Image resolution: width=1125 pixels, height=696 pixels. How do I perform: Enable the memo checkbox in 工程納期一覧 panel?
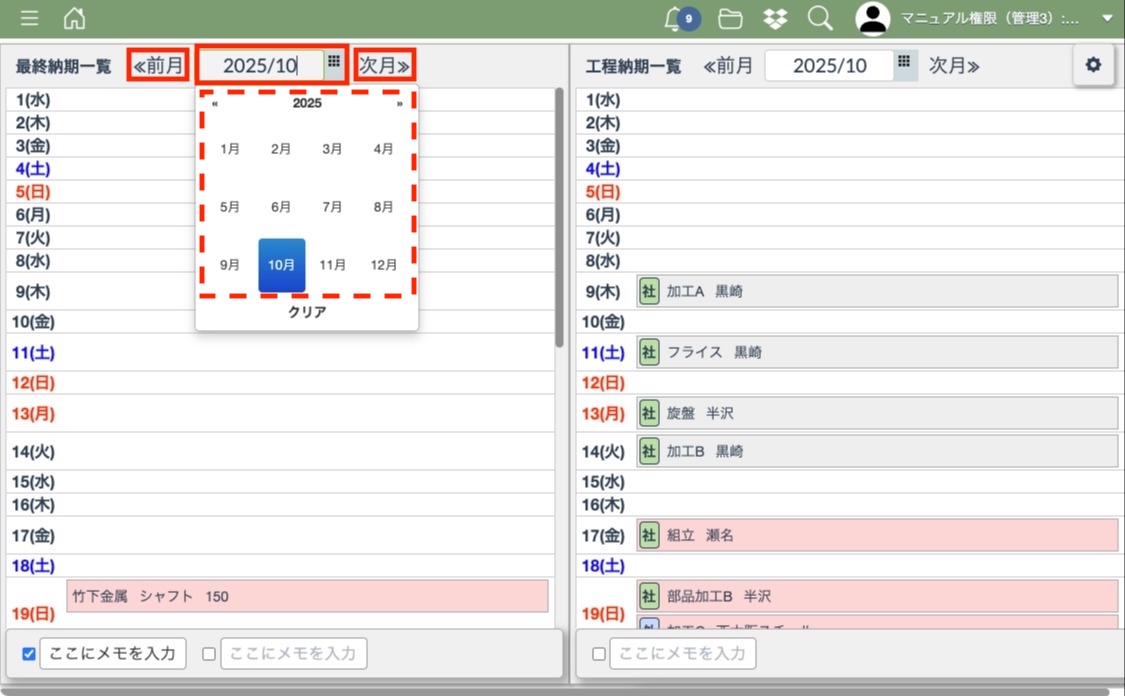coord(599,654)
